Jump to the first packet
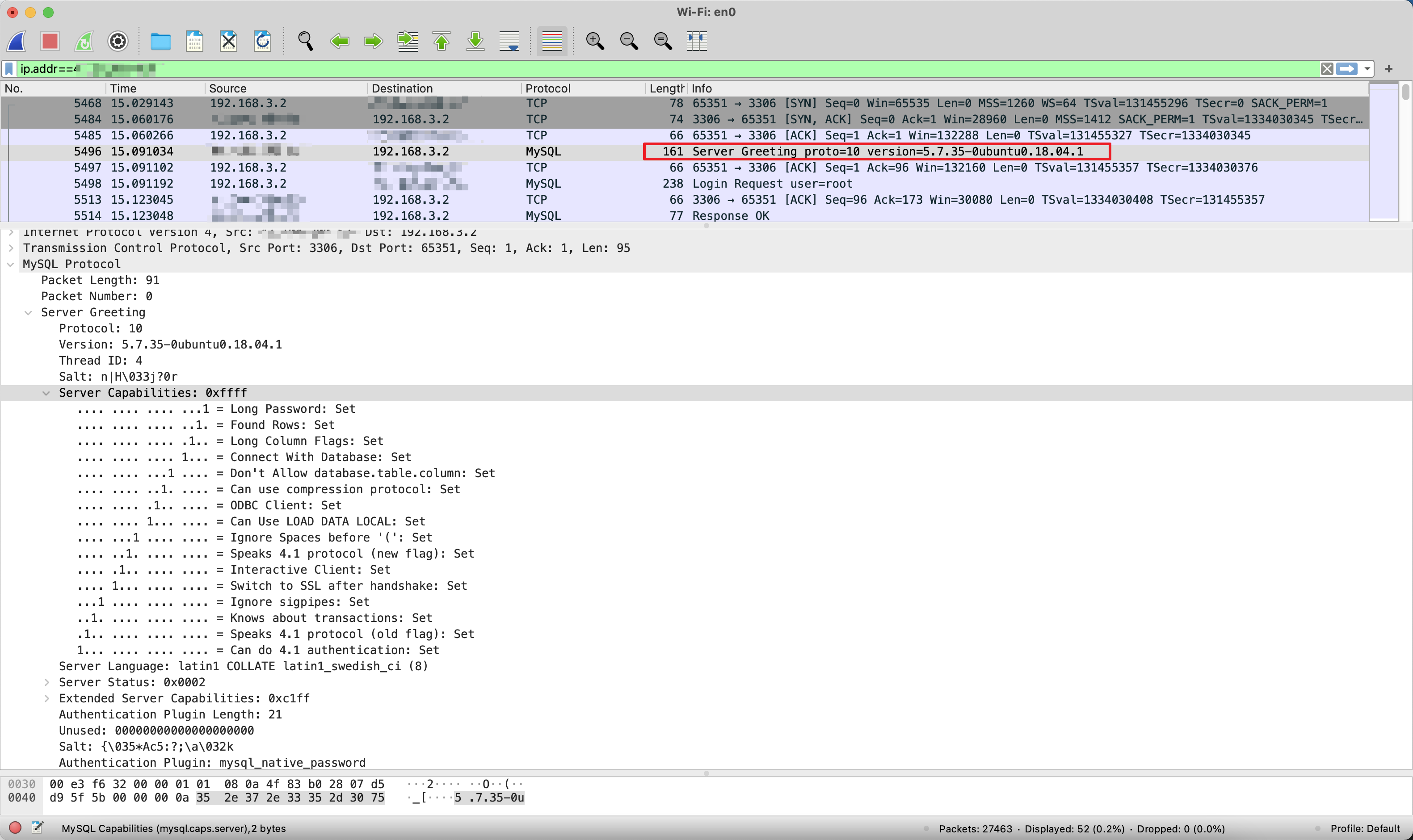This screenshot has height=840, width=1413. click(x=442, y=41)
